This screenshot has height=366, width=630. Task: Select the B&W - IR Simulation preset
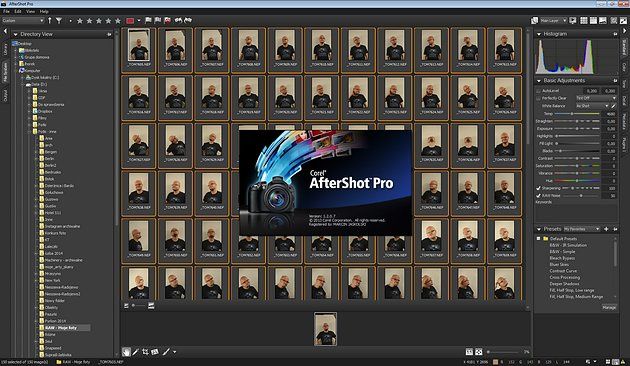coord(568,245)
